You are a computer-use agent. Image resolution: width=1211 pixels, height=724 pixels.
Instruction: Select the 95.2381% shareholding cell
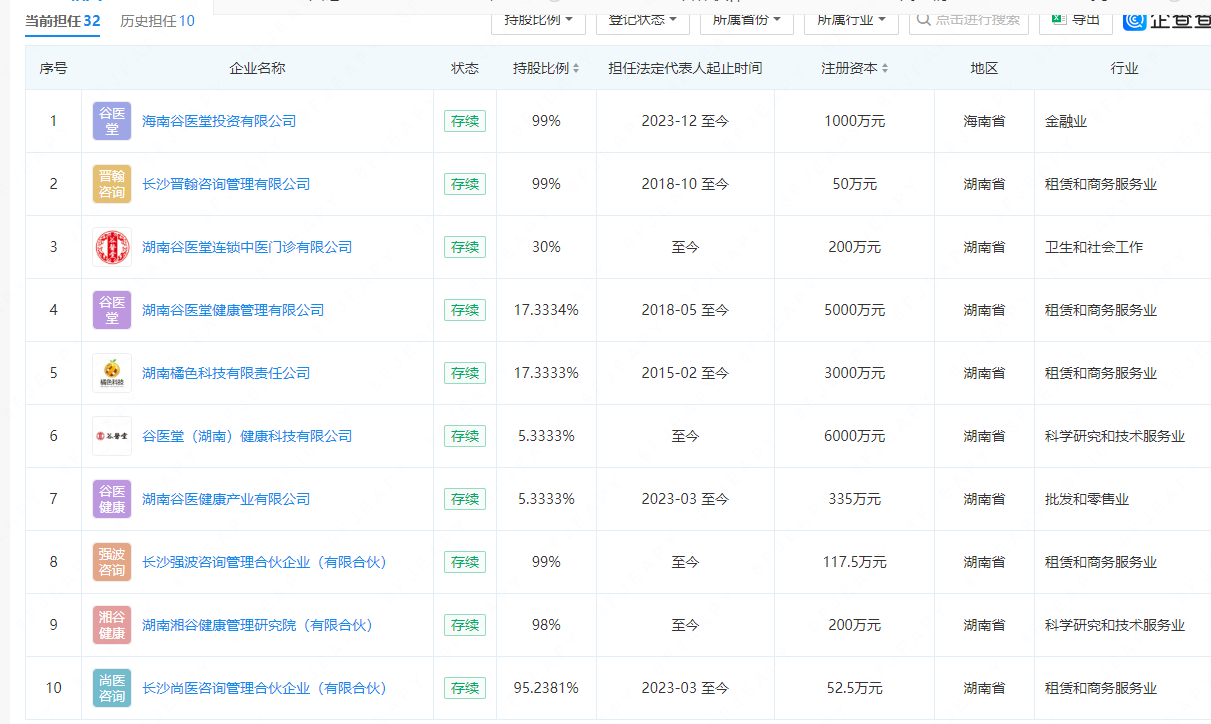coord(546,688)
